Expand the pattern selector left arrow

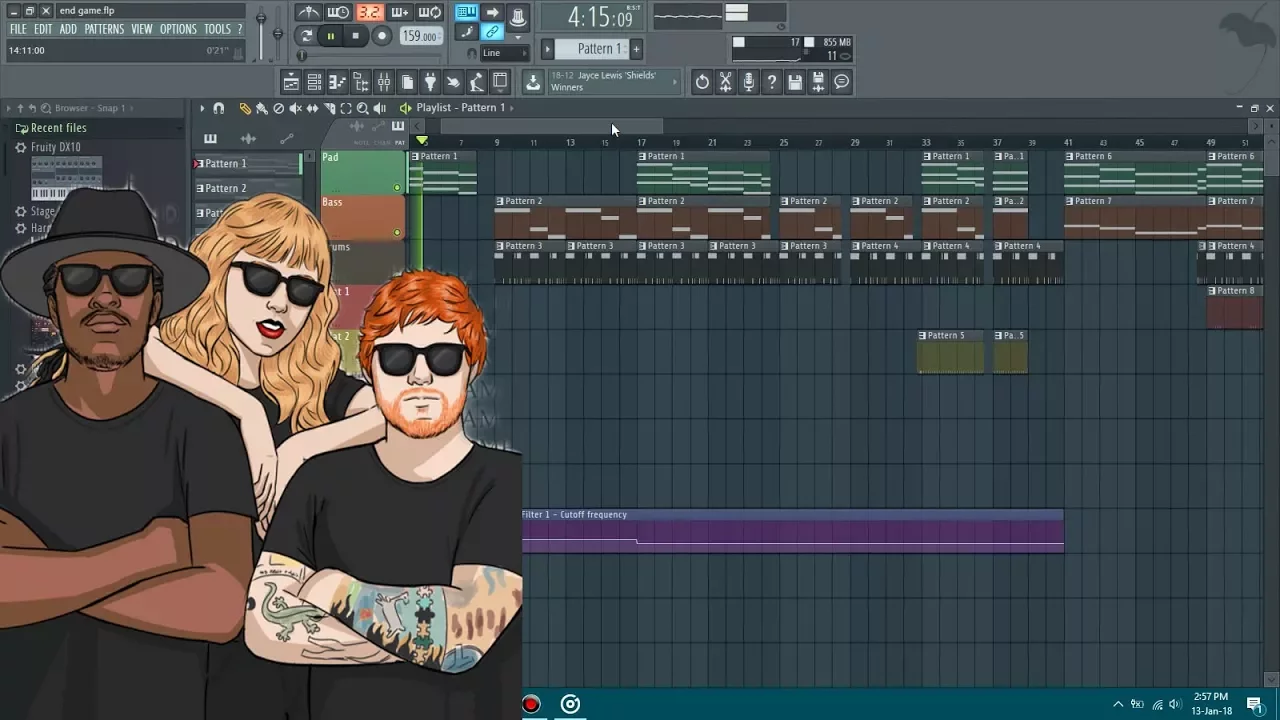pos(547,49)
